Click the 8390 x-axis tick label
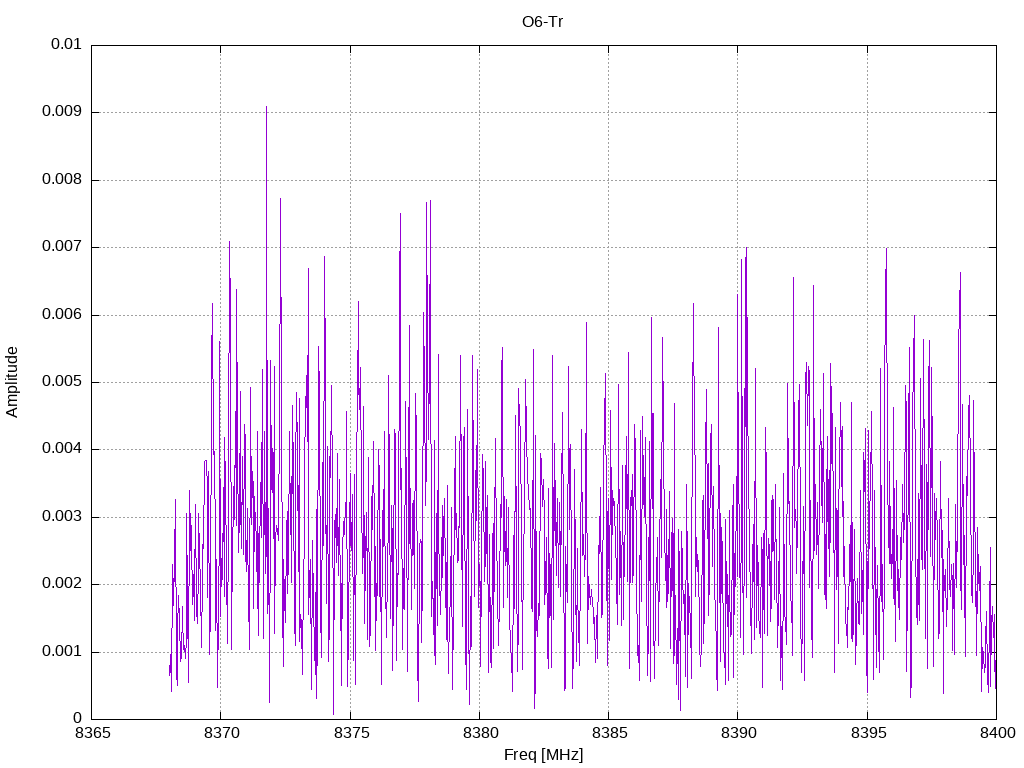The width and height of the screenshot is (1024, 768). 739,733
